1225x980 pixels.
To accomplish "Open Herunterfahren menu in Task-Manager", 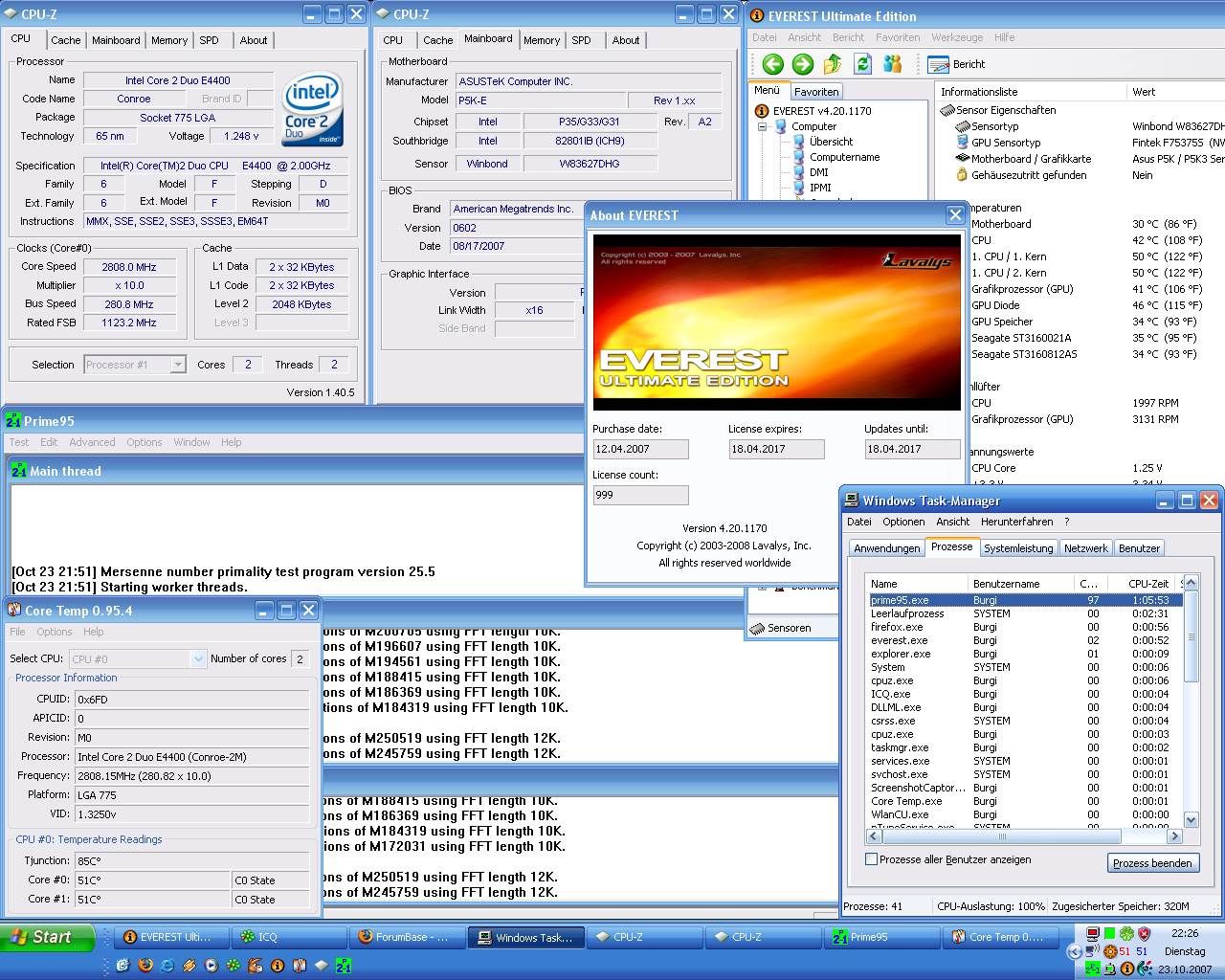I will pyautogui.click(x=1016, y=522).
